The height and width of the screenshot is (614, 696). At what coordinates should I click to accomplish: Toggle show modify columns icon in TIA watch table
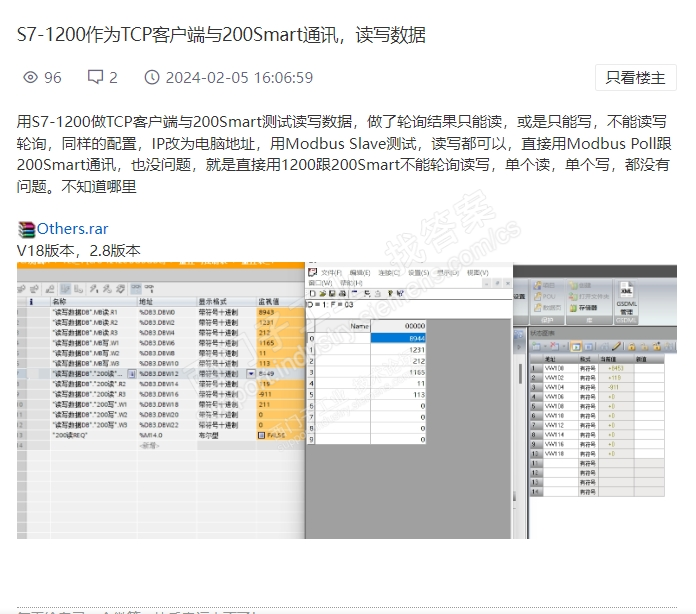[65, 289]
